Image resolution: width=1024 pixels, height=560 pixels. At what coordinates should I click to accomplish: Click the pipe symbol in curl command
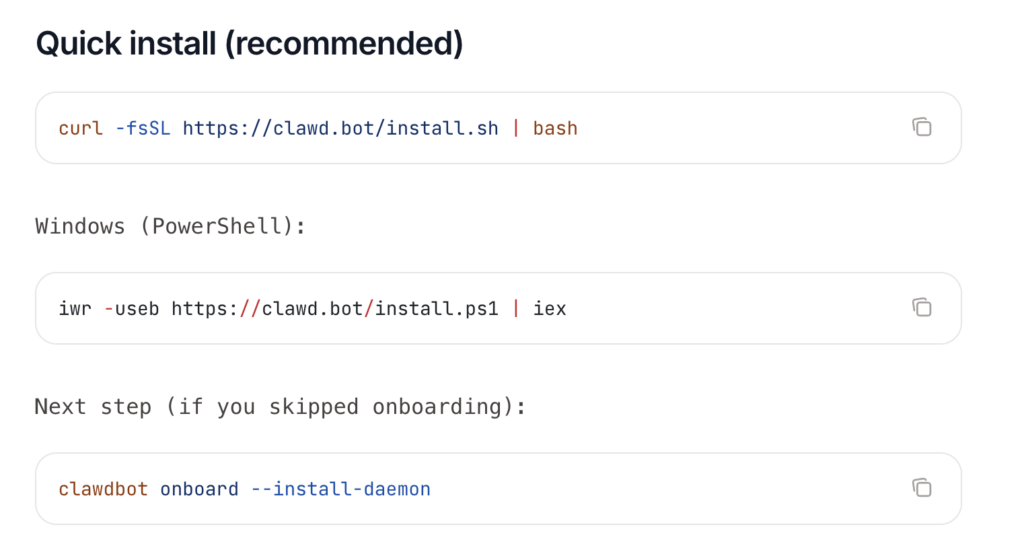tap(515, 128)
